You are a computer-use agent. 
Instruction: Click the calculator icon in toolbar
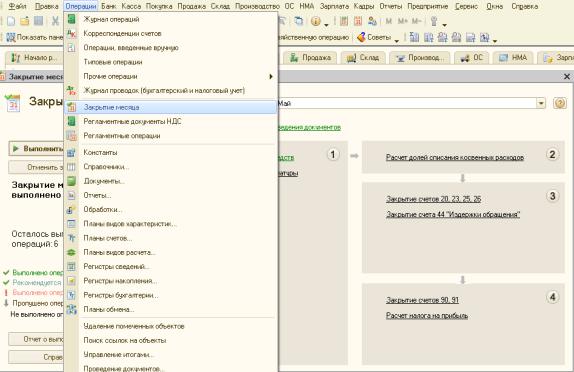[343, 21]
